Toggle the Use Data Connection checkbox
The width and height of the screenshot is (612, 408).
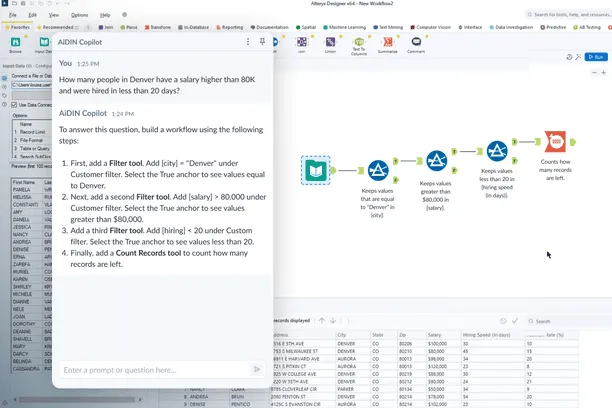point(14,105)
